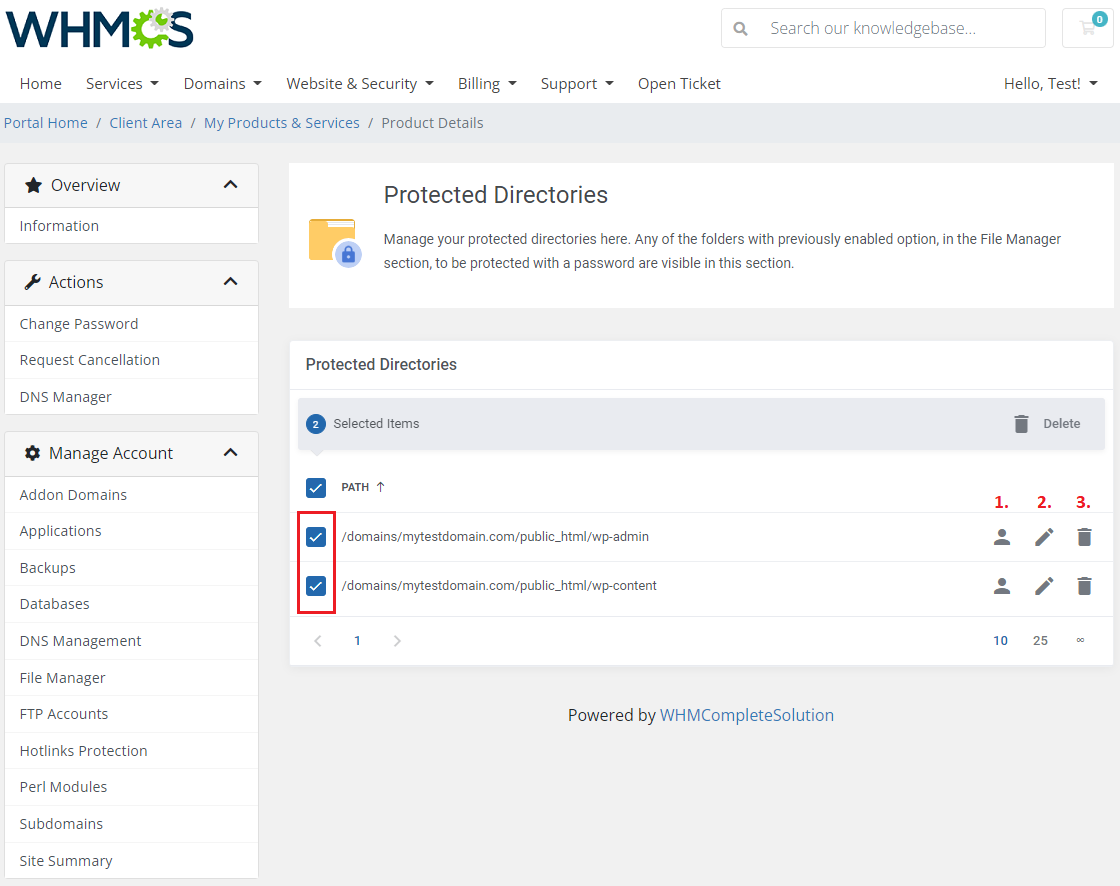
Task: Go to Home in the navbar
Action: click(x=41, y=84)
